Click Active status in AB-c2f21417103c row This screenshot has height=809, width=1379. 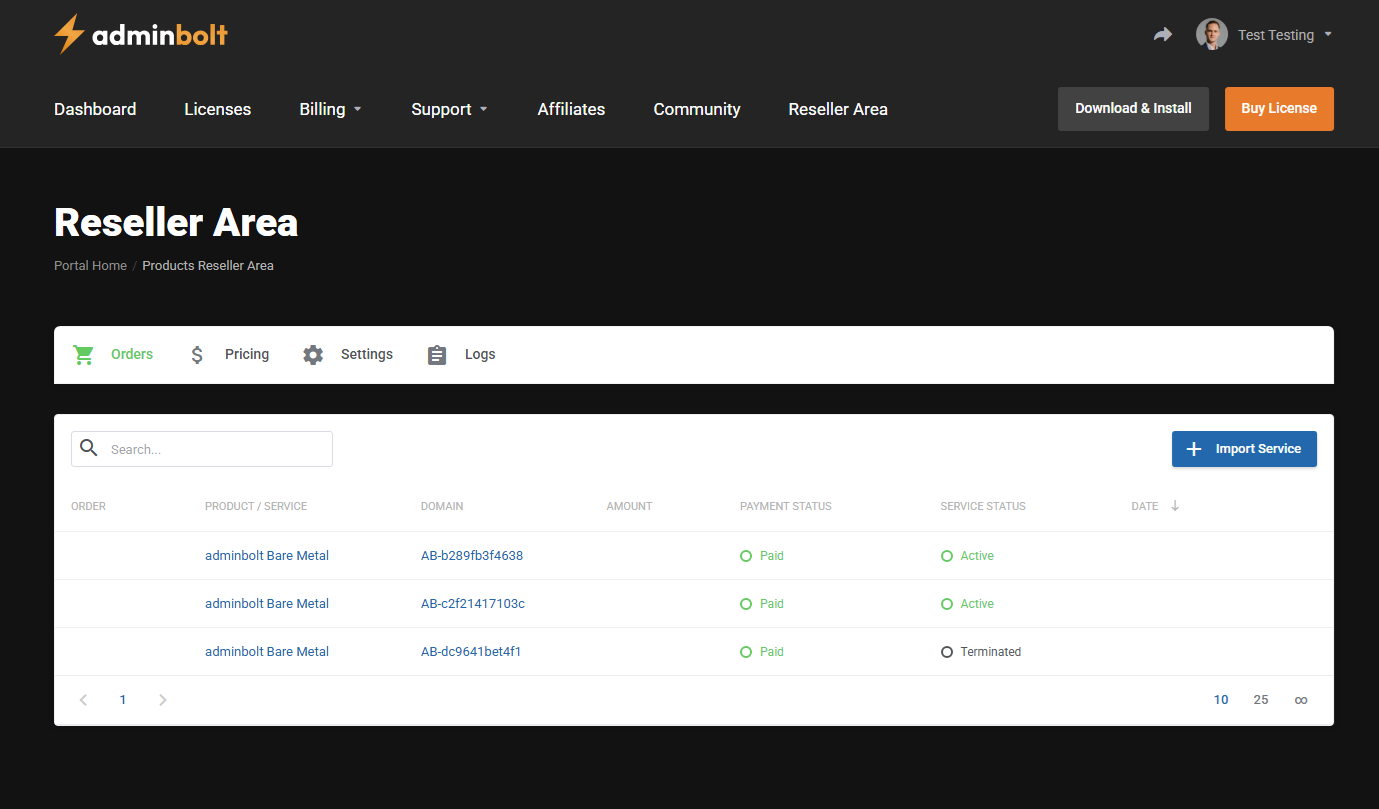click(x=967, y=604)
